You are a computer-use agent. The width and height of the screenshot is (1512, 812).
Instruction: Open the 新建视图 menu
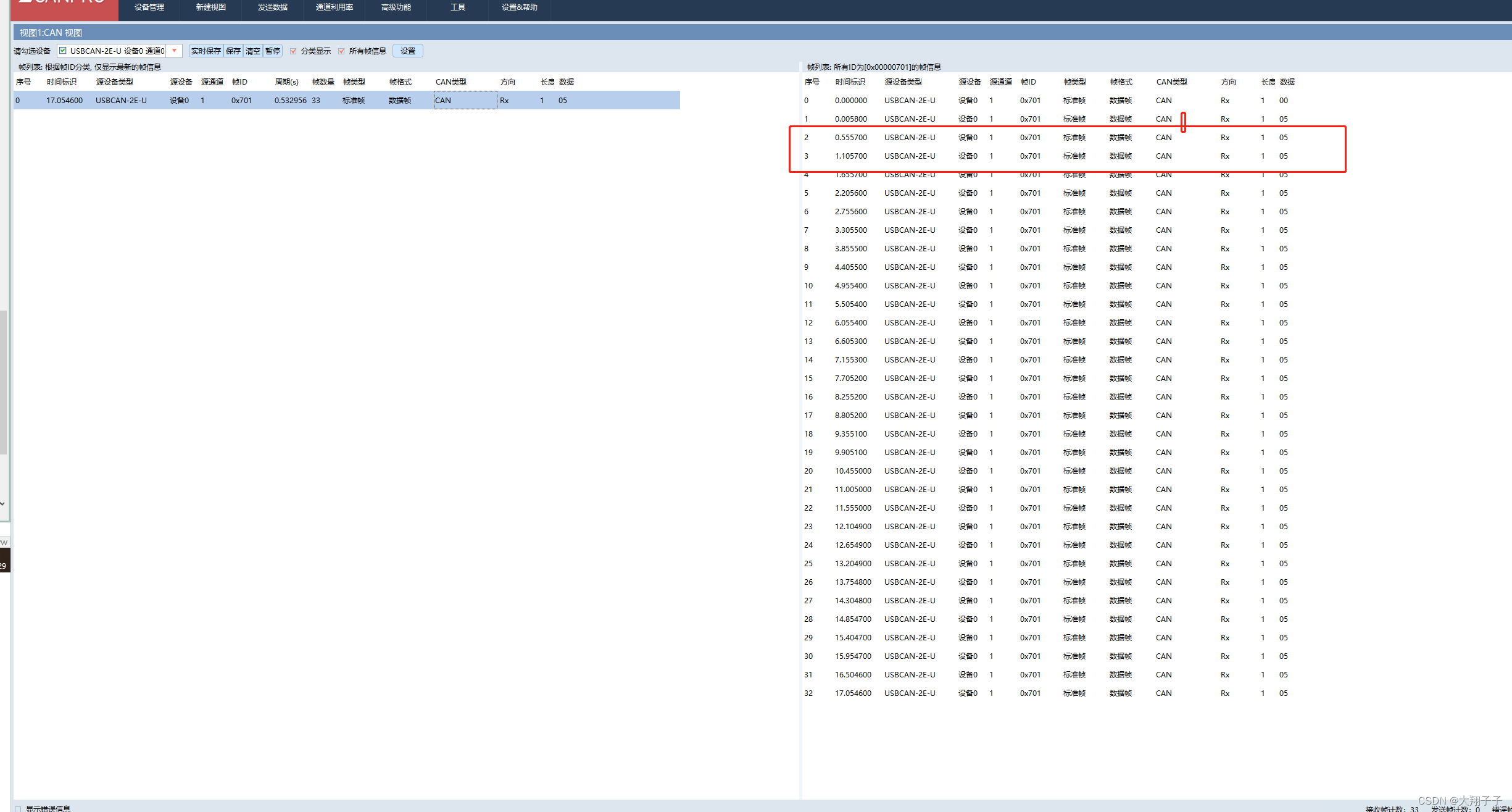pyautogui.click(x=211, y=7)
